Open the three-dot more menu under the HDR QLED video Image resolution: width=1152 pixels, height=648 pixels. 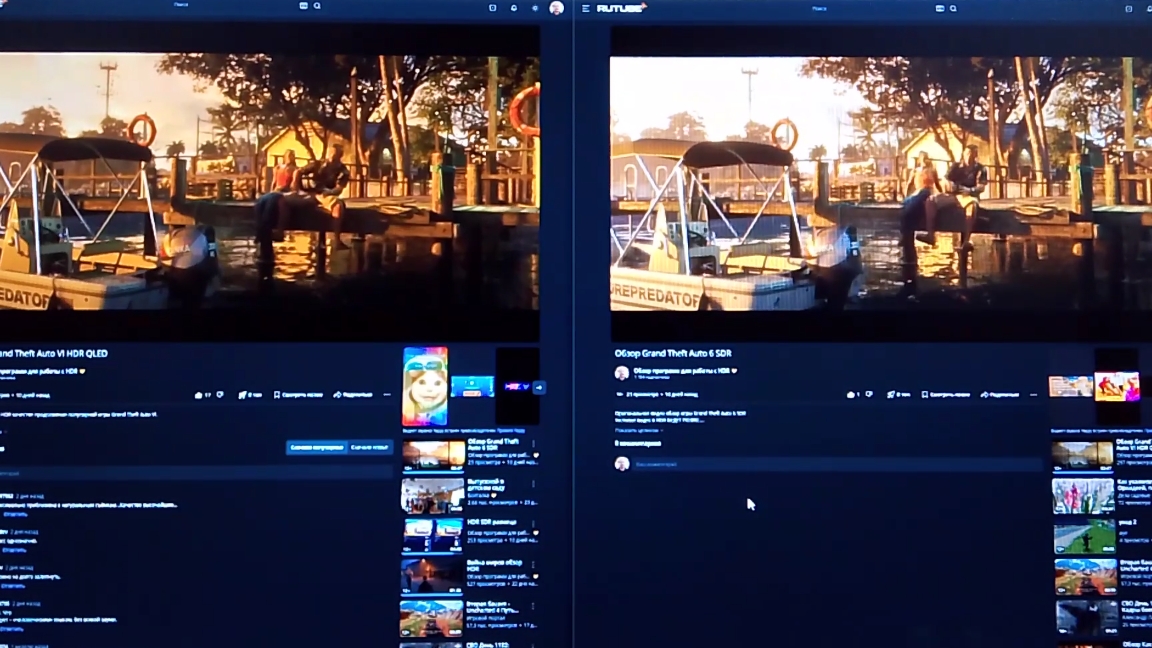387,395
